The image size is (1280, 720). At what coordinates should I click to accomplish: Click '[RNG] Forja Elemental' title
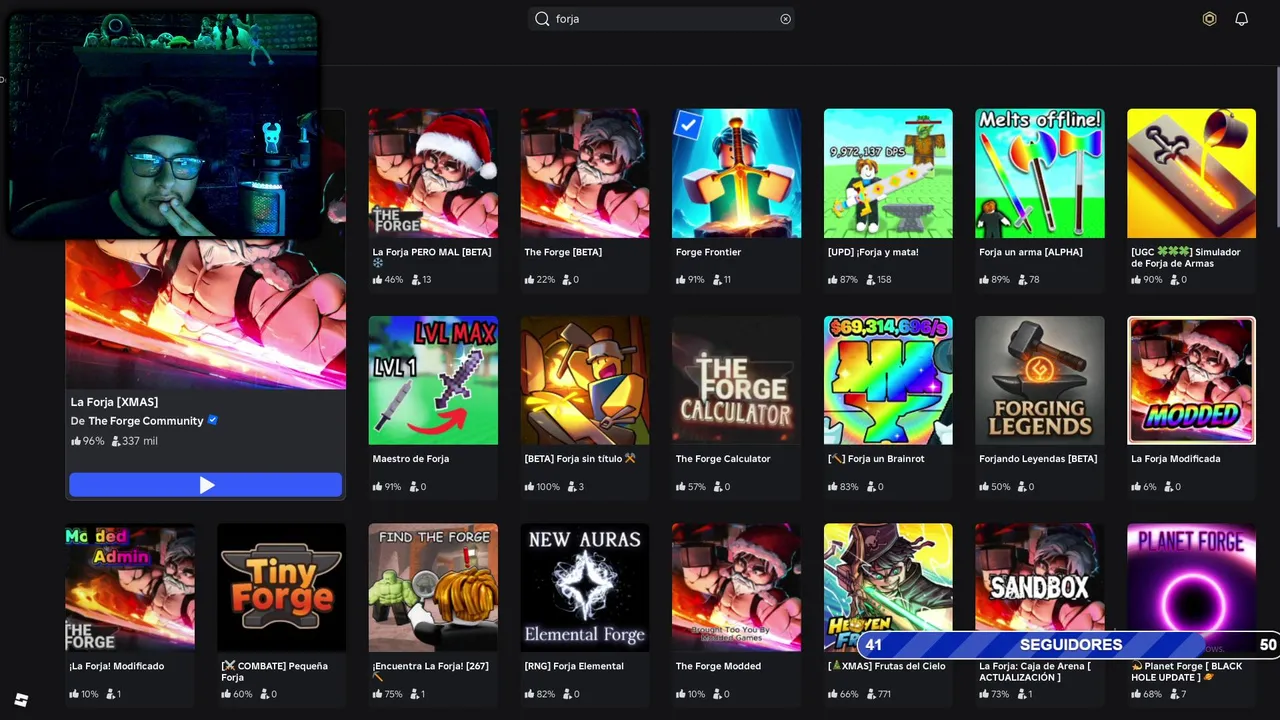pos(574,666)
